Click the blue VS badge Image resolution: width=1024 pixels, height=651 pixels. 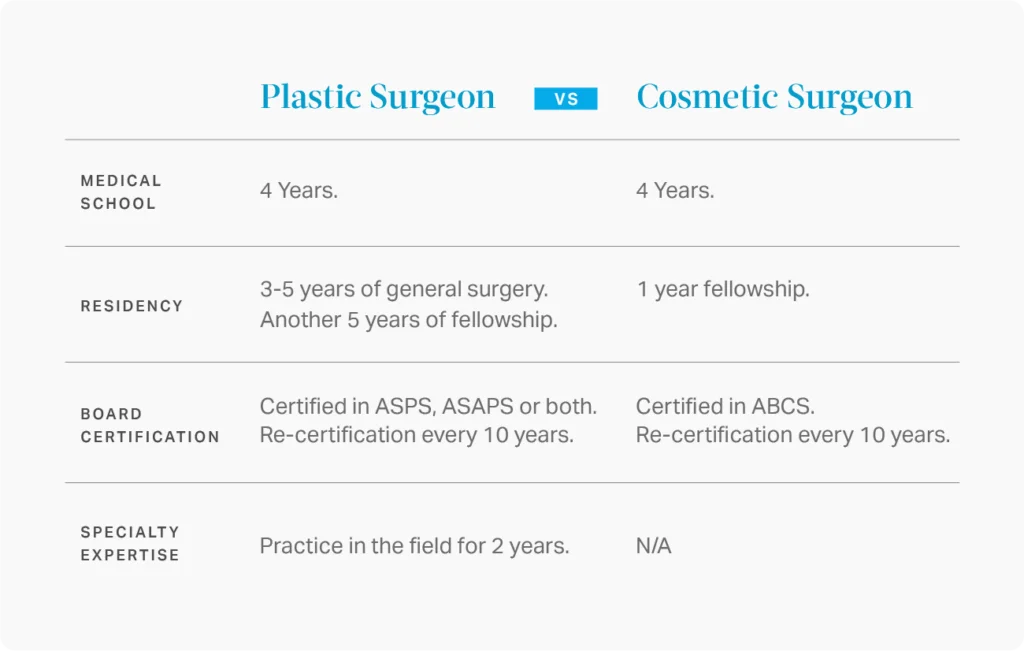[566, 99]
